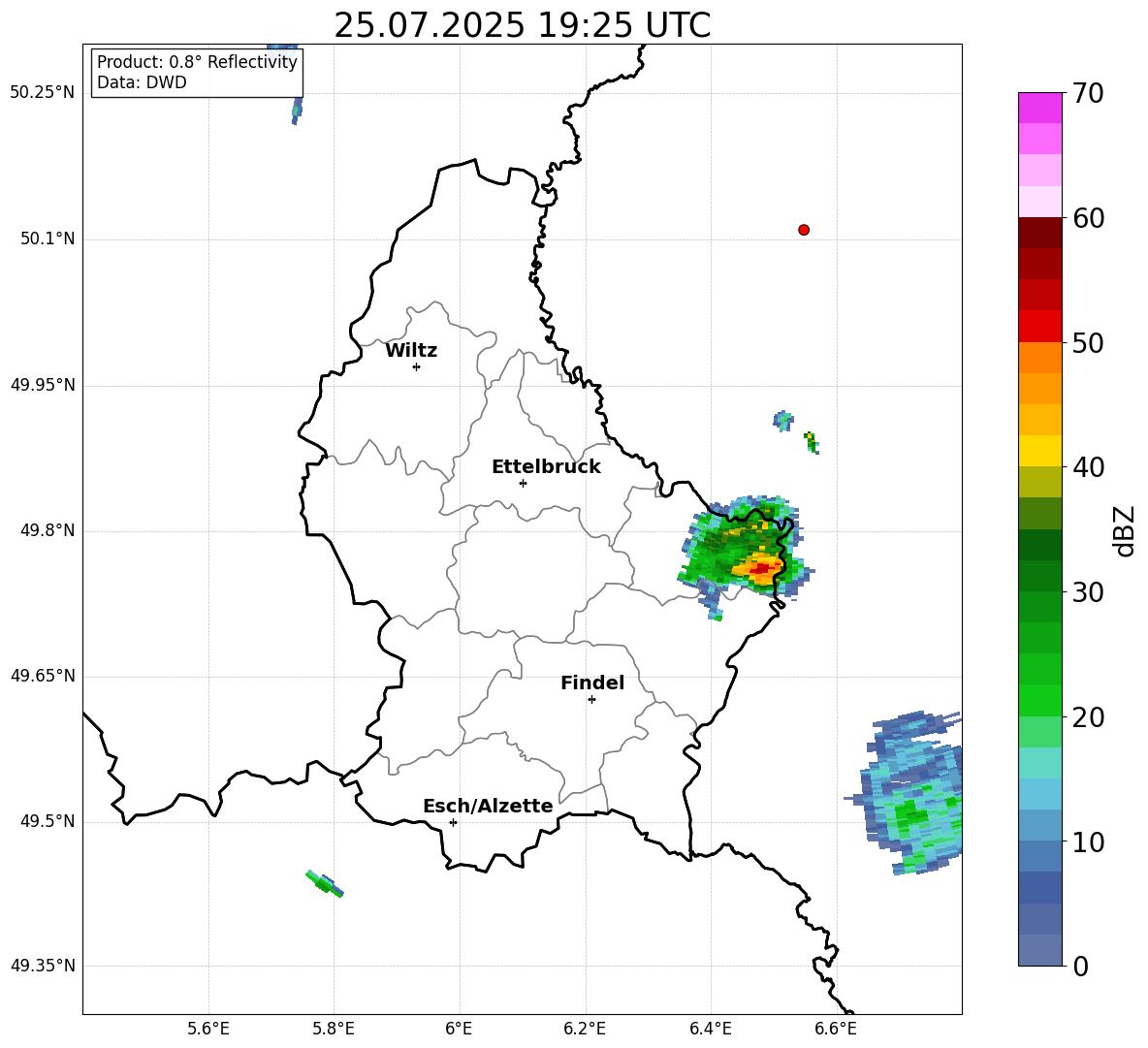Click the Ettelbruck city label
Image resolution: width=1148 pixels, height=1048 pixels.
point(546,467)
